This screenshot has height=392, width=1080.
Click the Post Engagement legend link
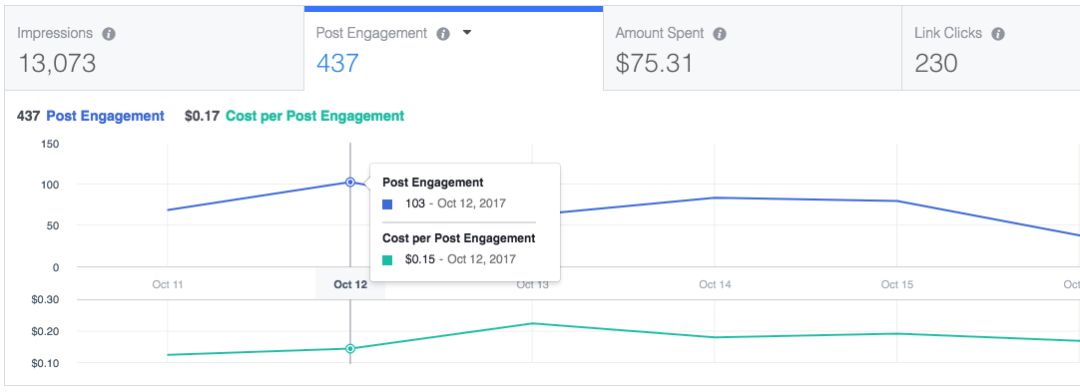(105, 116)
